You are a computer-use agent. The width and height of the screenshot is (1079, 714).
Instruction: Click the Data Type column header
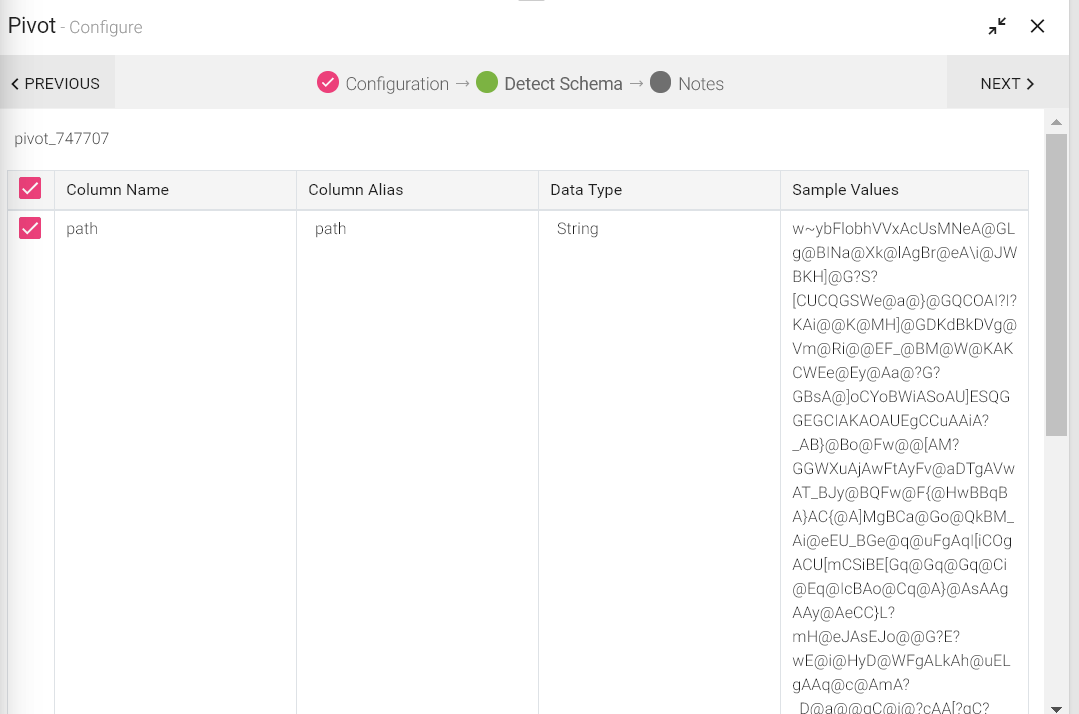[586, 190]
